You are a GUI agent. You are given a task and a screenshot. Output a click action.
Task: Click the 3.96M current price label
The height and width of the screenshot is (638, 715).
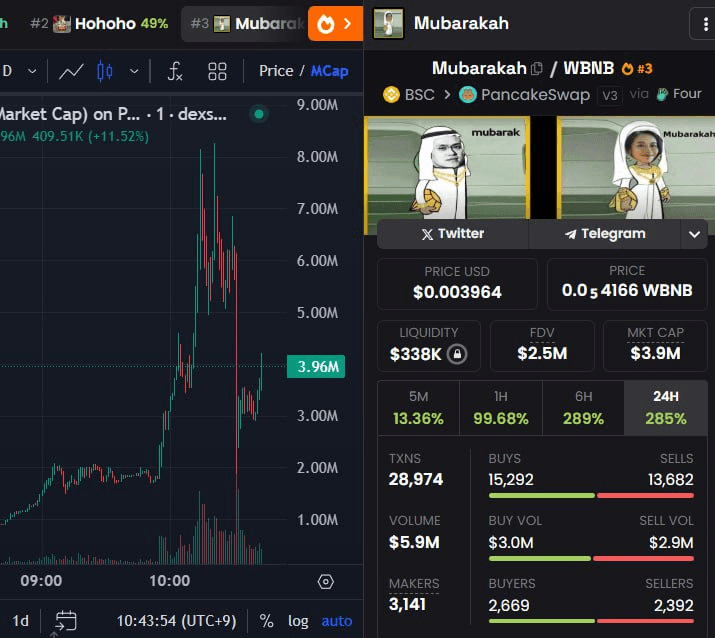316,367
